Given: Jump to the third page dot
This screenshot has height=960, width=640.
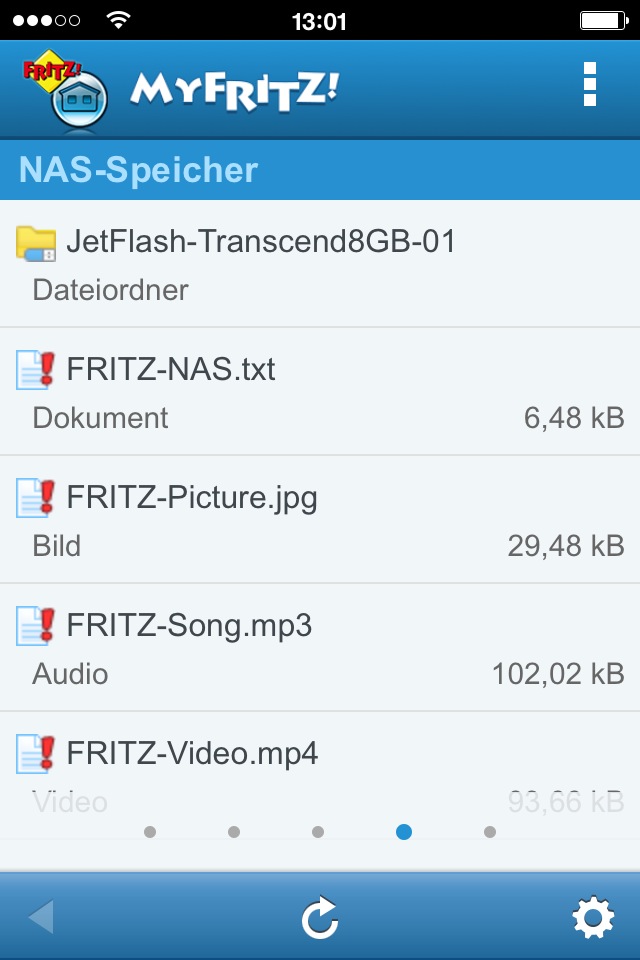Looking at the screenshot, I should tap(318, 831).
